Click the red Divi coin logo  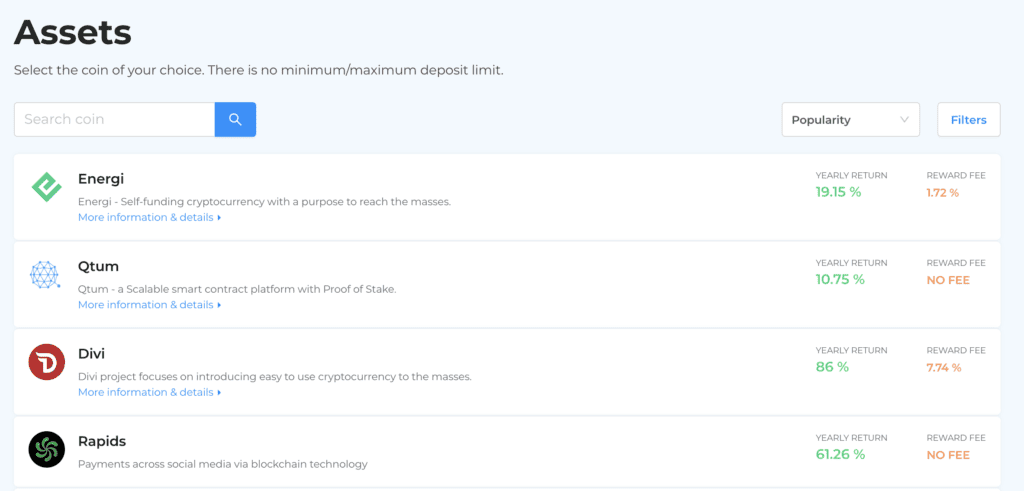[46, 362]
